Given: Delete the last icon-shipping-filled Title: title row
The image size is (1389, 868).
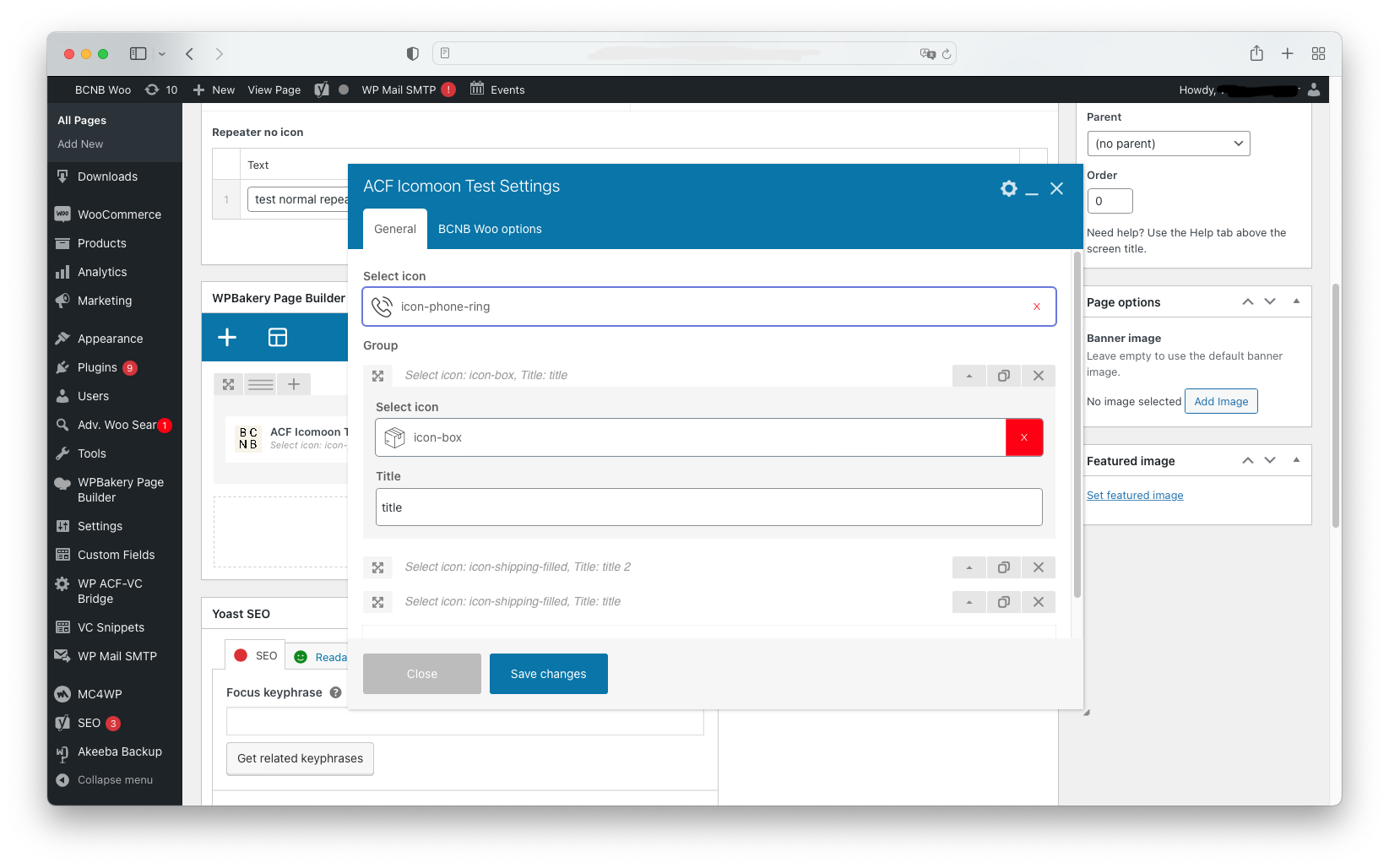Looking at the screenshot, I should tap(1038, 602).
